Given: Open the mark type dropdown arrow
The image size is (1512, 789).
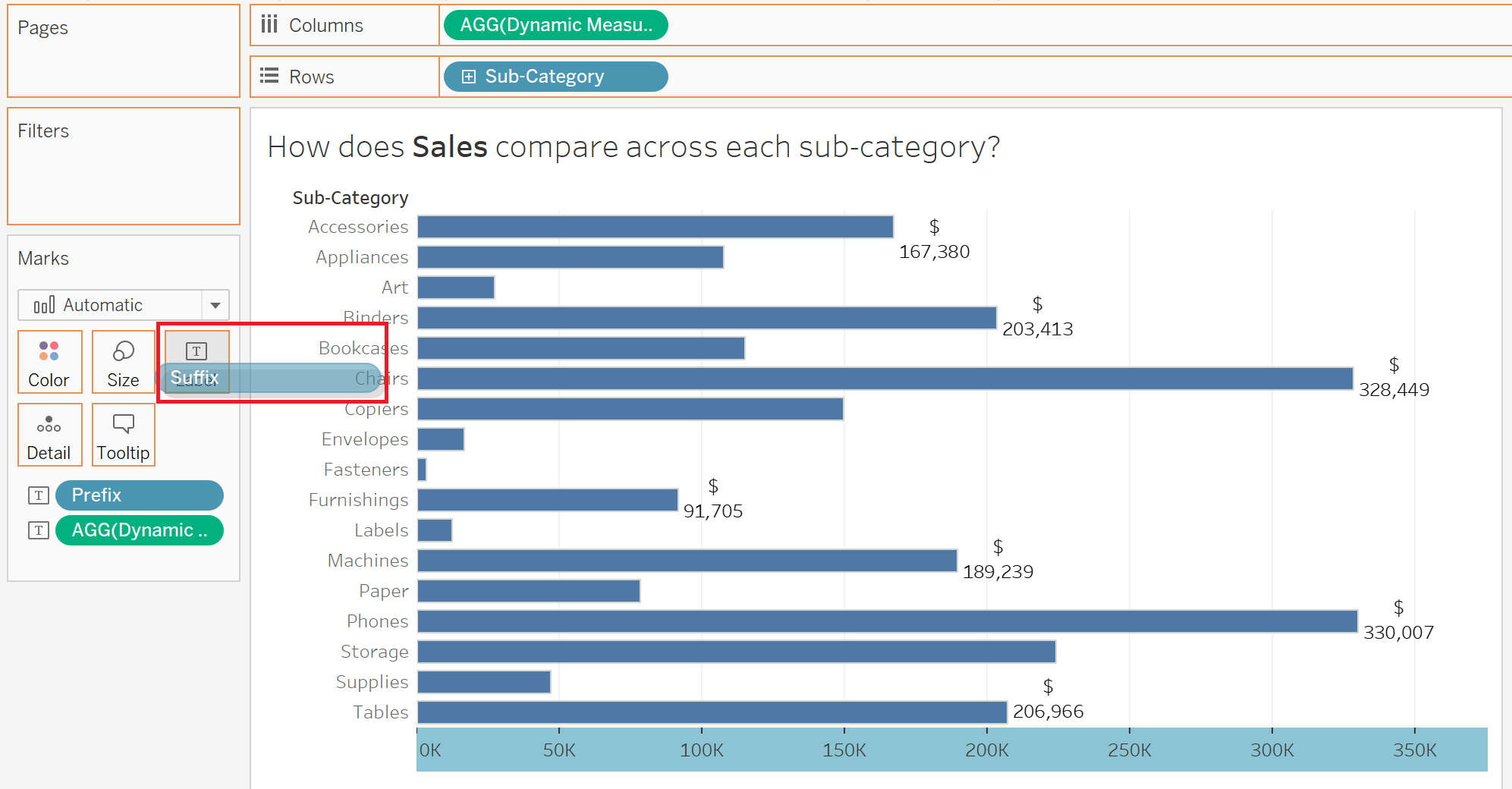Looking at the screenshot, I should [x=215, y=305].
